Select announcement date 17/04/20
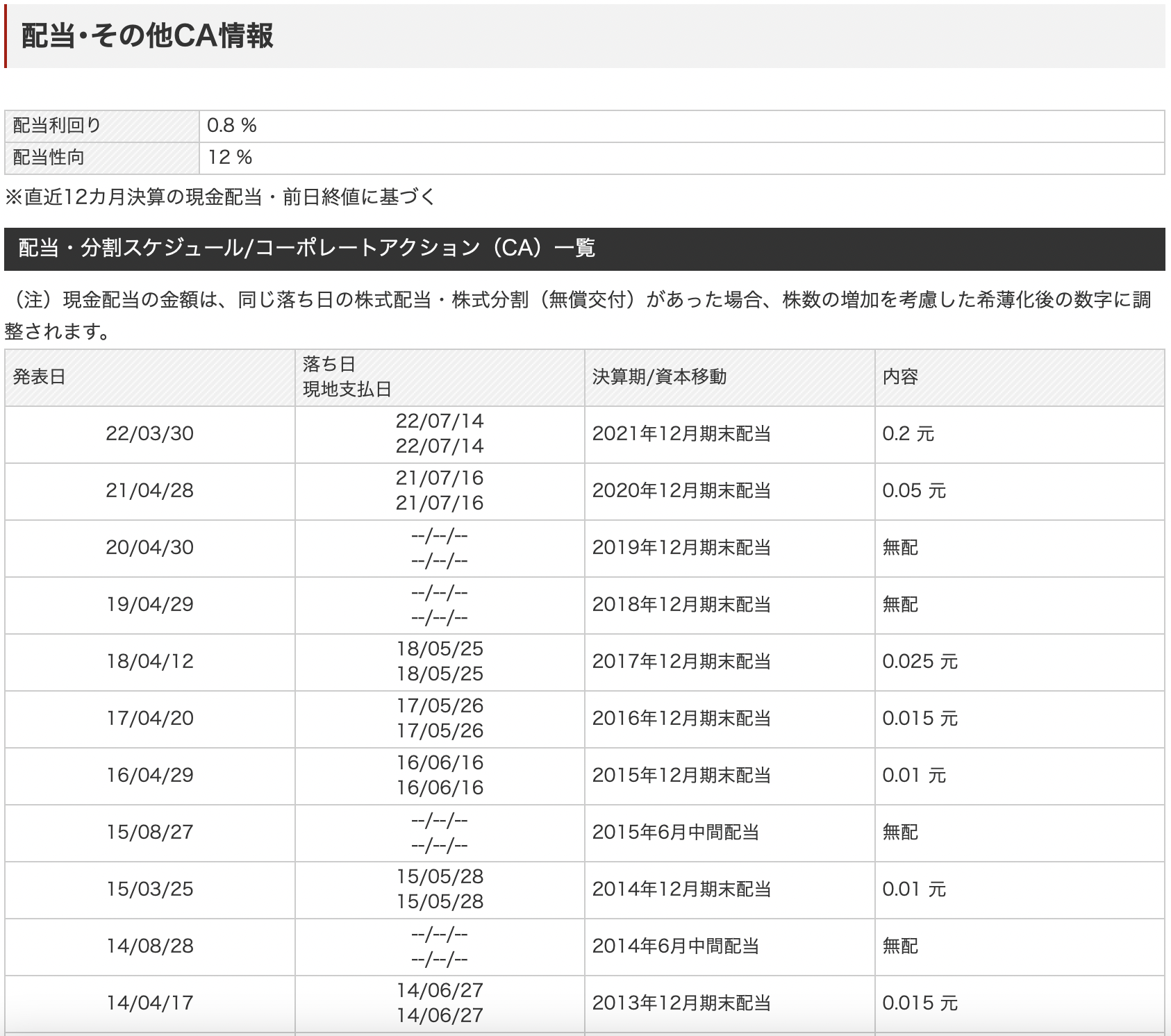Screen dimensions: 1171x1036 [150, 719]
